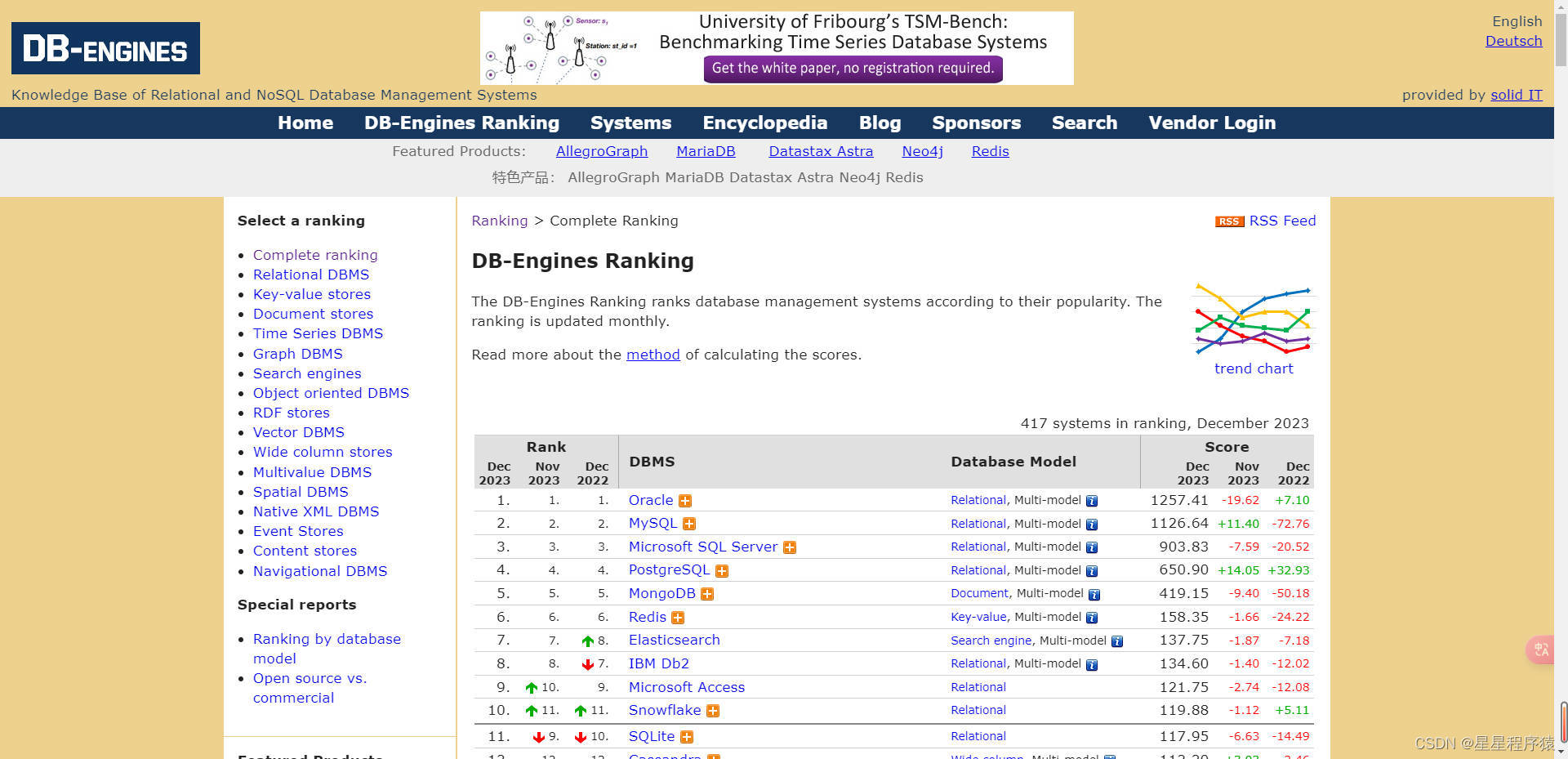Viewport: 1568px width, 759px height.
Task: Select Key-value stores ranking
Action: point(312,294)
